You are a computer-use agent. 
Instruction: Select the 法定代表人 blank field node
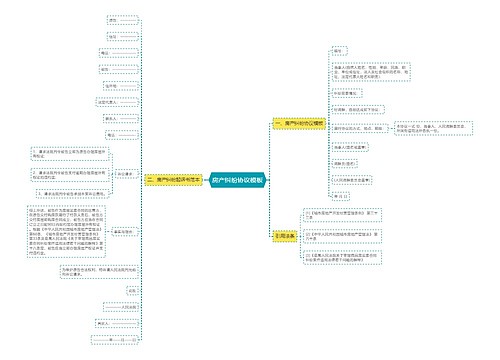click(117, 102)
